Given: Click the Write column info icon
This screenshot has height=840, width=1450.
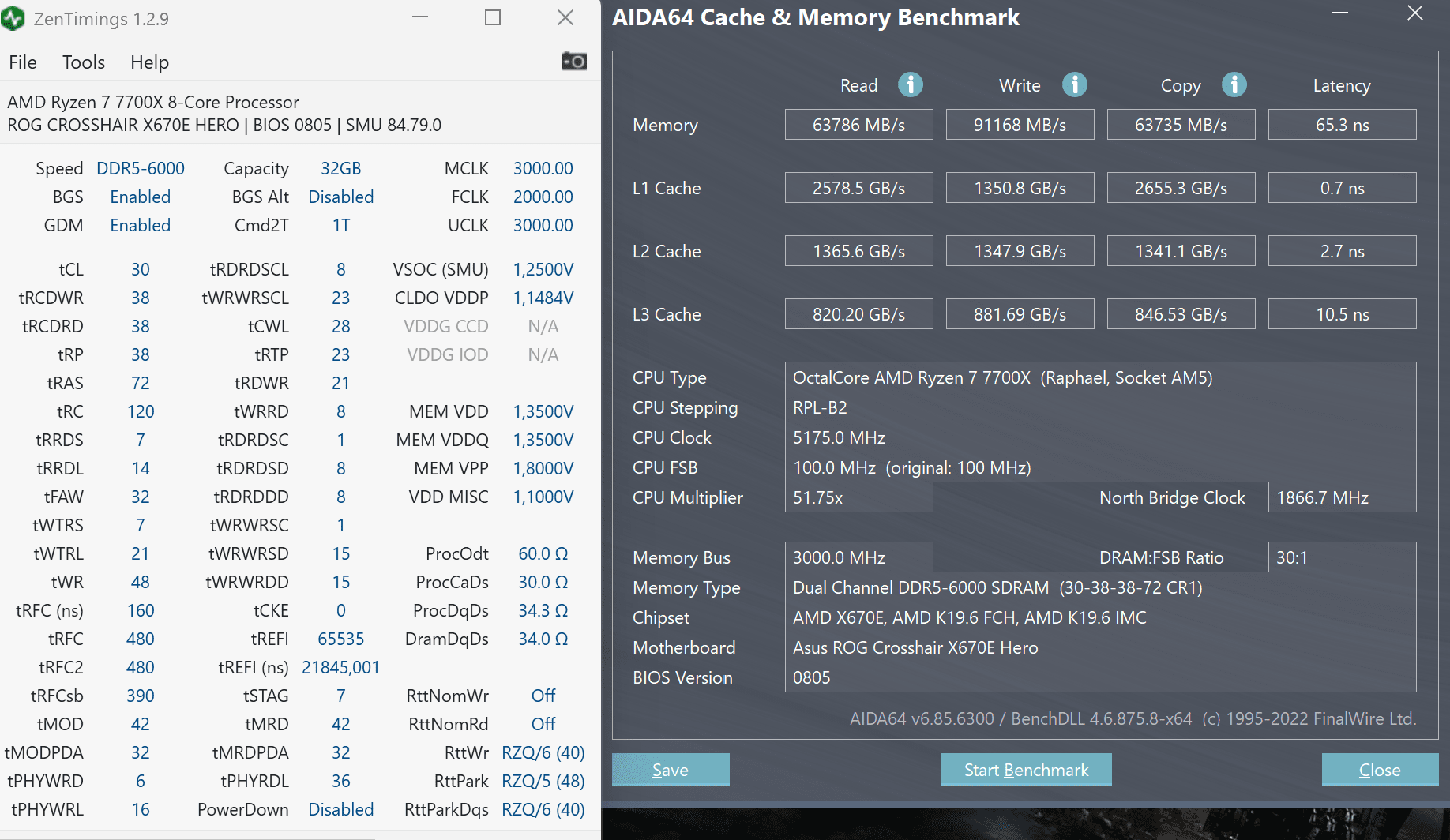Looking at the screenshot, I should click(x=1074, y=84).
